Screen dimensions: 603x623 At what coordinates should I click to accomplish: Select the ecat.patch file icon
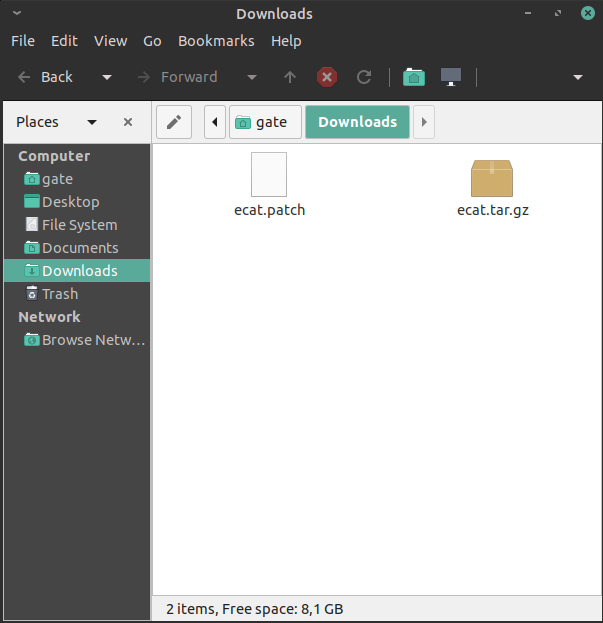pos(269,174)
